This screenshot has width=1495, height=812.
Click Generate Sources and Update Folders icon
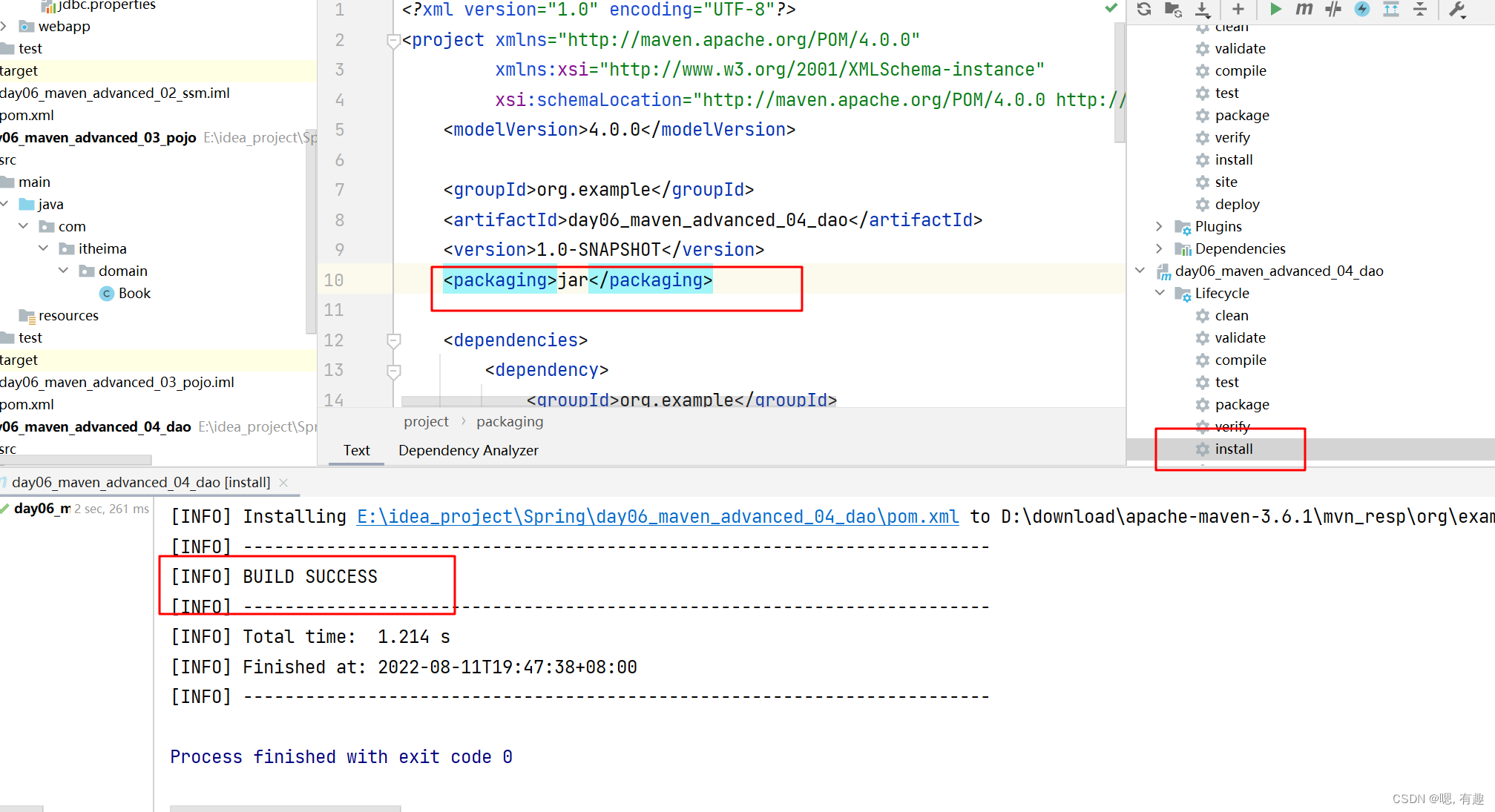click(x=1173, y=9)
